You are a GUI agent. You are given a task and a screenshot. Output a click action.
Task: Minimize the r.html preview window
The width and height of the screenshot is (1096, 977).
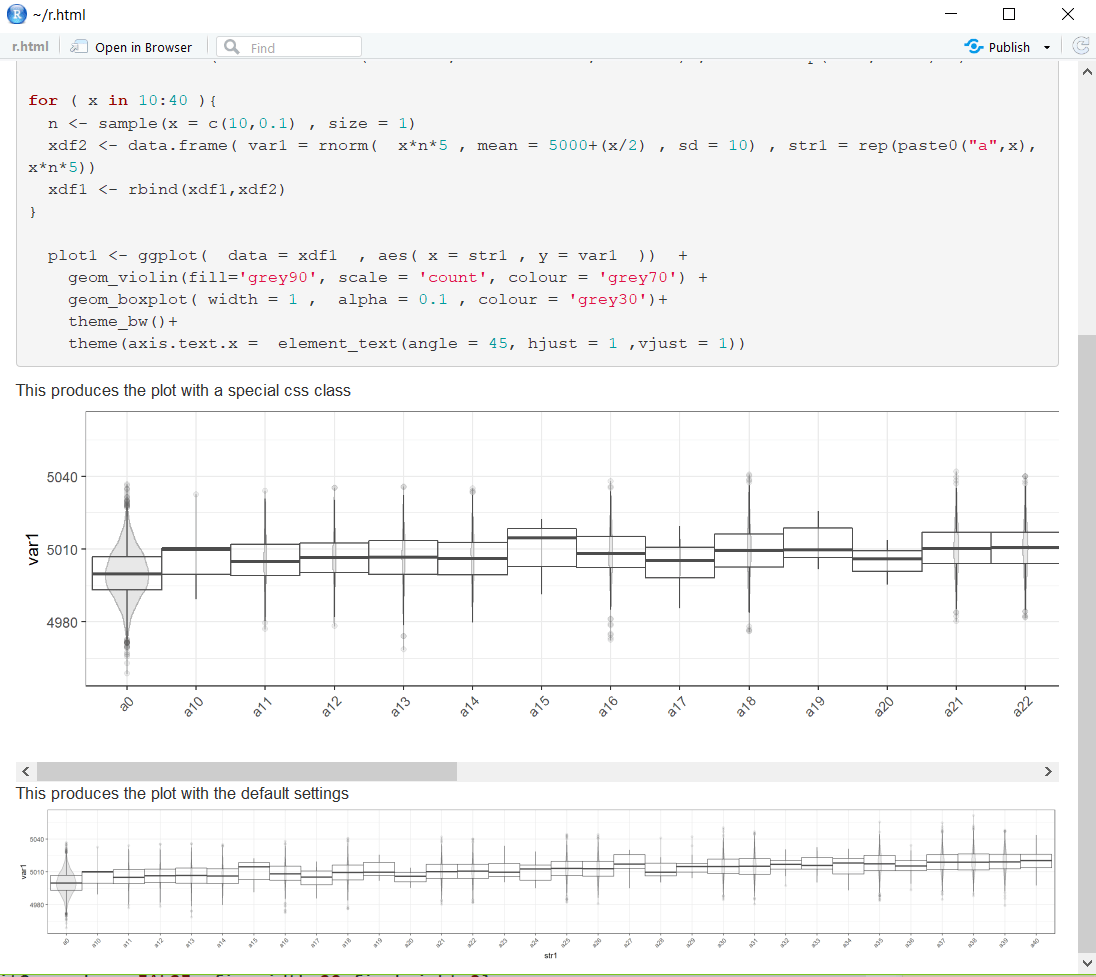[950, 14]
